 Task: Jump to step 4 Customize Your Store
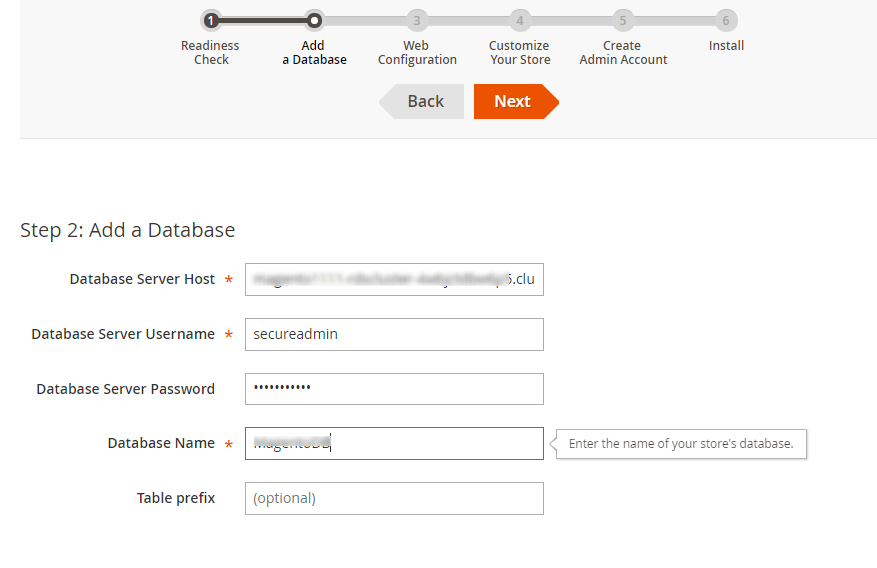click(x=519, y=20)
